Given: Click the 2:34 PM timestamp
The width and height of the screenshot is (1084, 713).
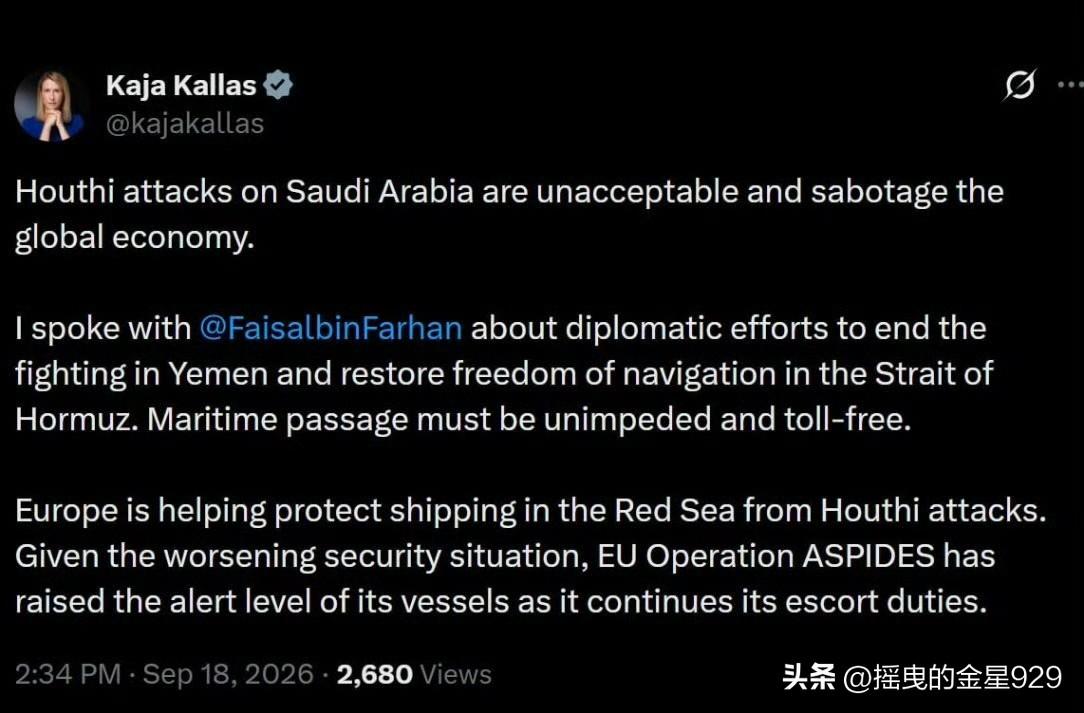Looking at the screenshot, I should point(68,674).
